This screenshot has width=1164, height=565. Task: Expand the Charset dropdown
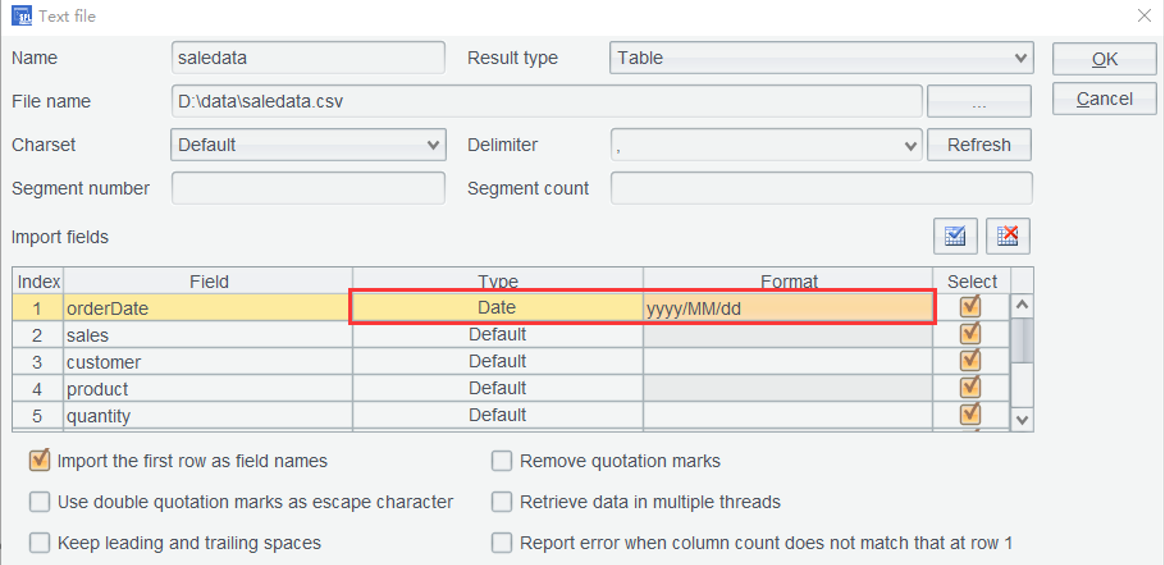(308, 145)
